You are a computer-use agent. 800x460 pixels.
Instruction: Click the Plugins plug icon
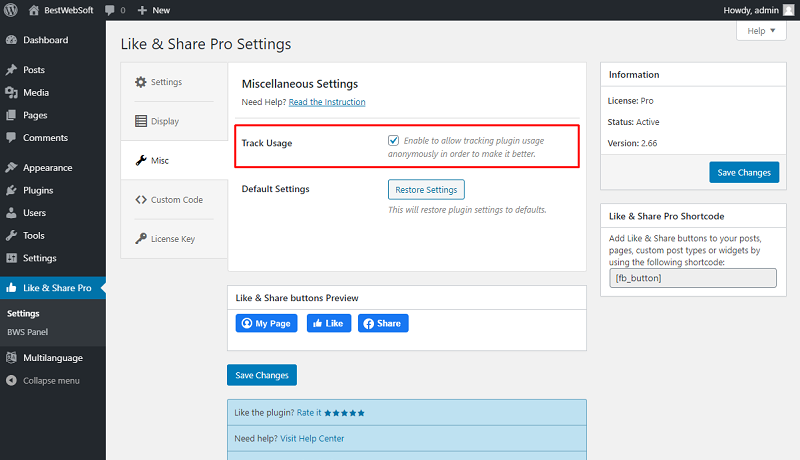[11, 190]
